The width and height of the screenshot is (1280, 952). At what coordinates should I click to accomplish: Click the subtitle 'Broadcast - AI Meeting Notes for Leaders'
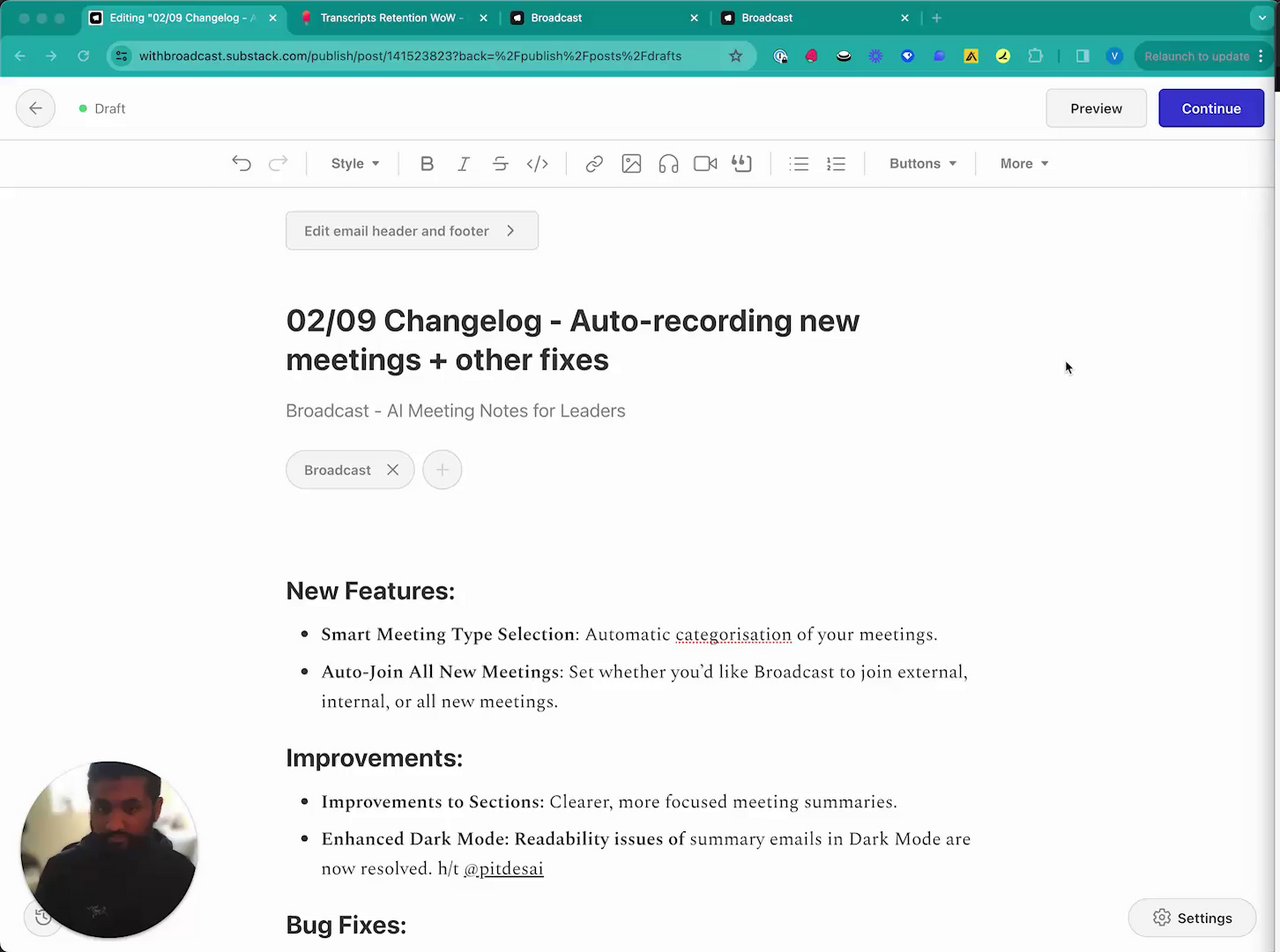click(456, 411)
